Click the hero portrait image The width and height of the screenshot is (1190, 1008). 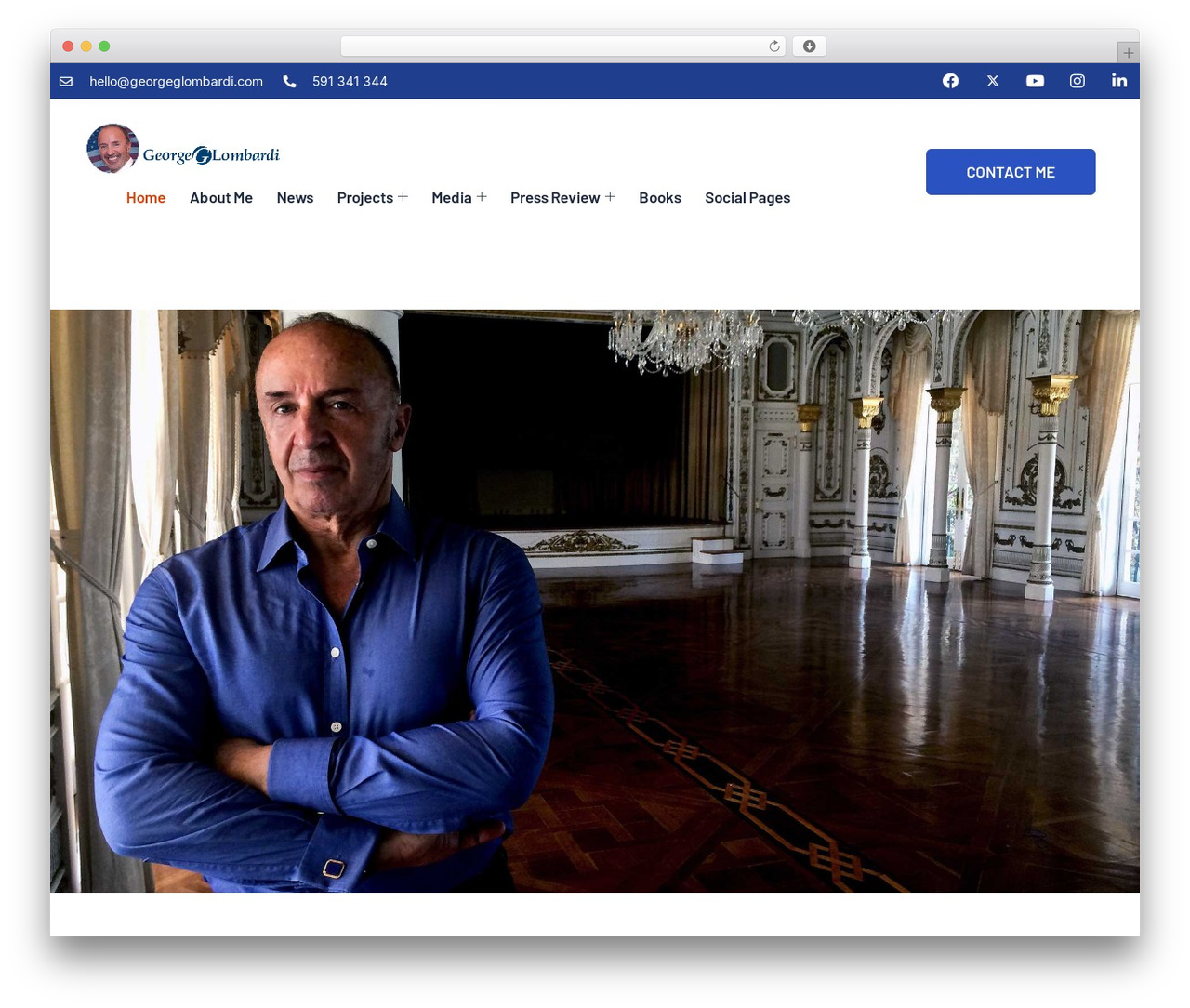[x=595, y=601]
